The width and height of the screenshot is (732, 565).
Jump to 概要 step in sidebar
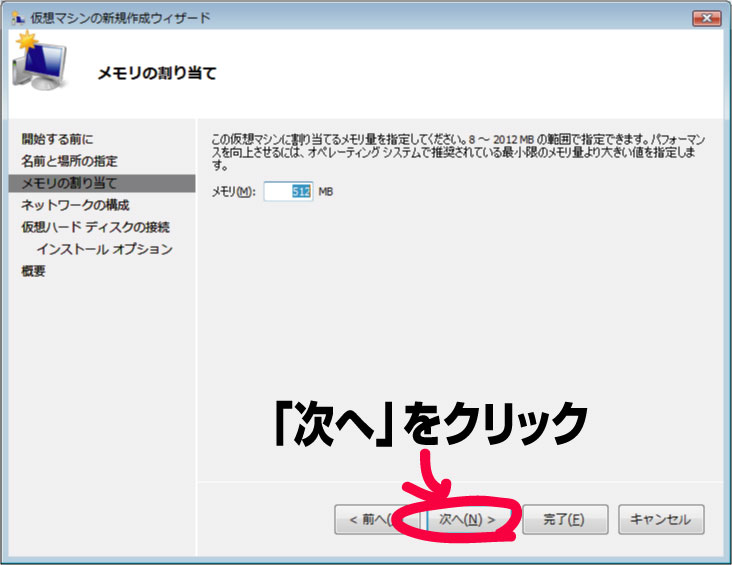pos(33,271)
